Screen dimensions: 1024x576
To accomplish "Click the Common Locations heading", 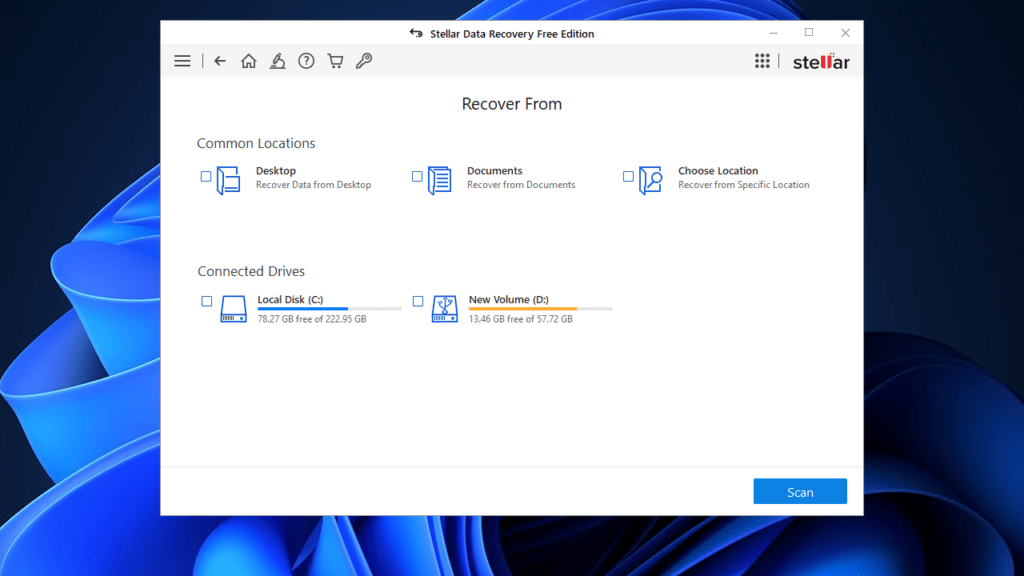I will pyautogui.click(x=256, y=143).
